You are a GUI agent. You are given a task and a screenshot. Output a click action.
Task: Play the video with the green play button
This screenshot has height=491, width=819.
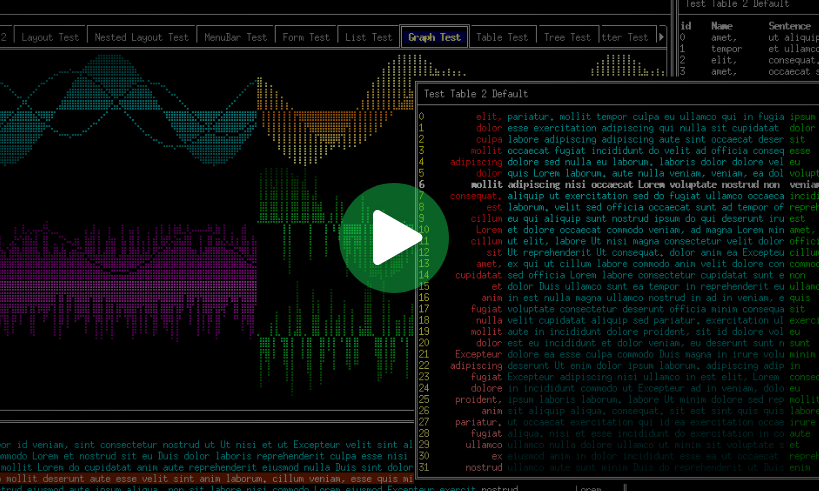point(394,238)
